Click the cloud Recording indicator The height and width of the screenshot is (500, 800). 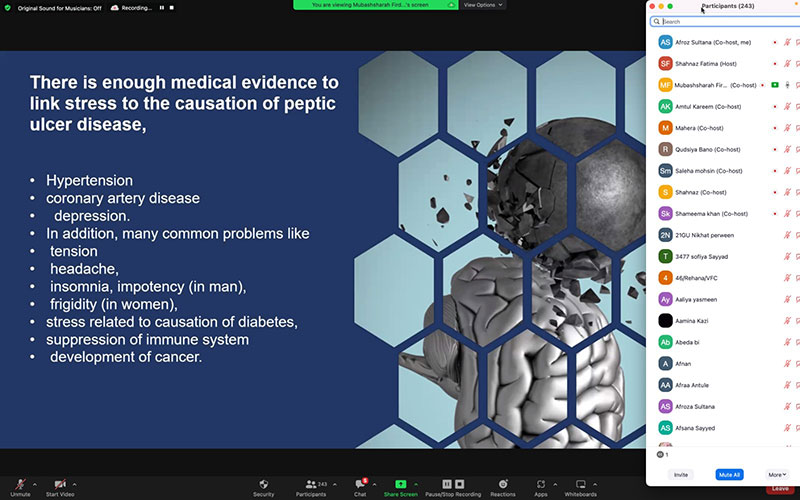132,8
